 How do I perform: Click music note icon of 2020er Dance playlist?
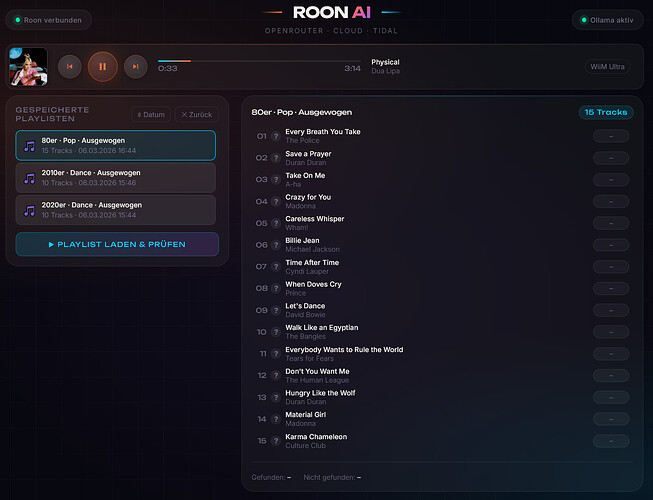tap(29, 211)
